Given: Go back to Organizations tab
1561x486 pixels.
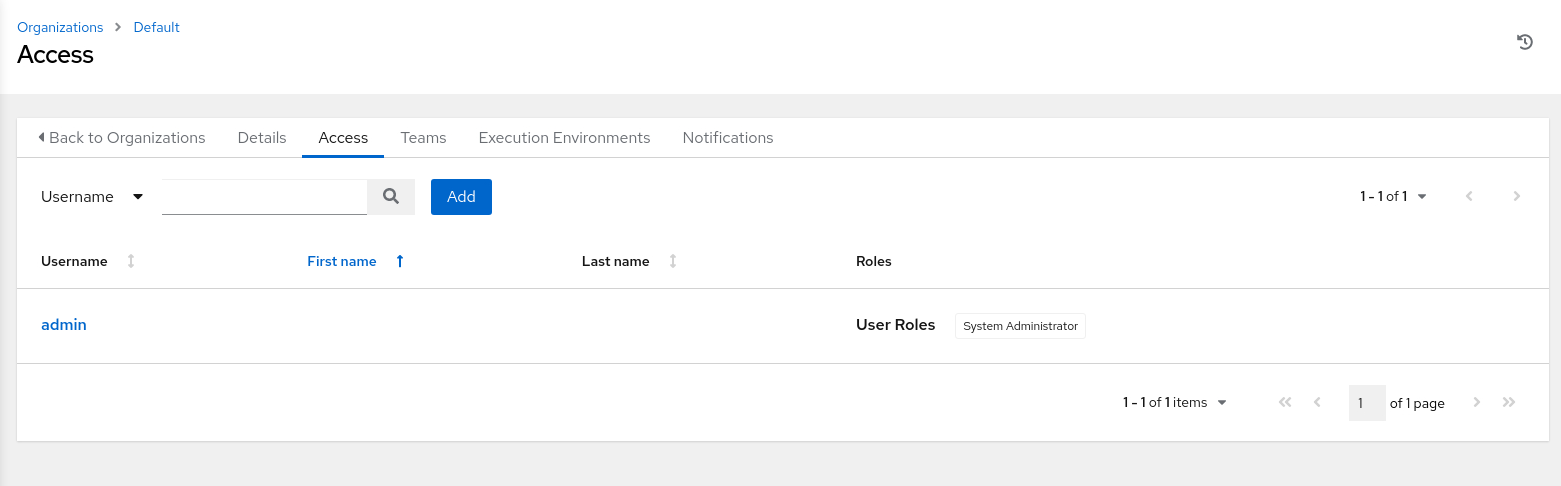Looking at the screenshot, I should click(x=121, y=138).
